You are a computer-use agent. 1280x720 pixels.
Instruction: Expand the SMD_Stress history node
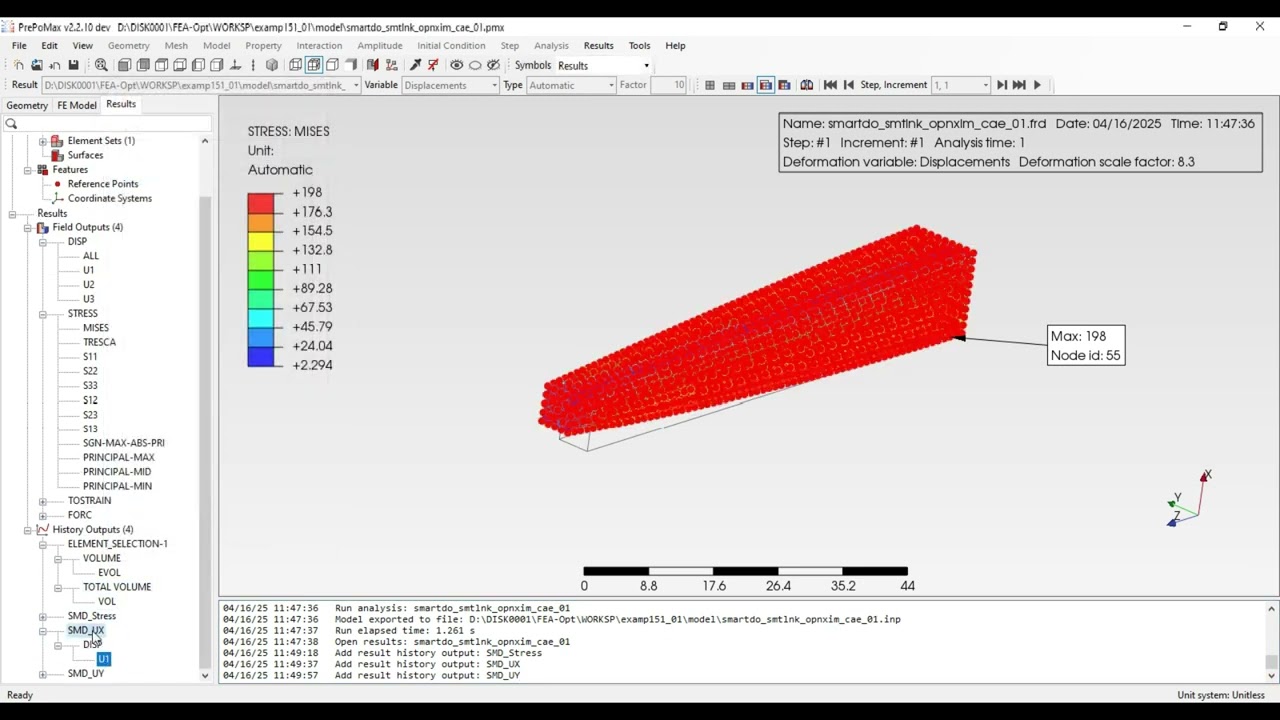[x=43, y=616]
